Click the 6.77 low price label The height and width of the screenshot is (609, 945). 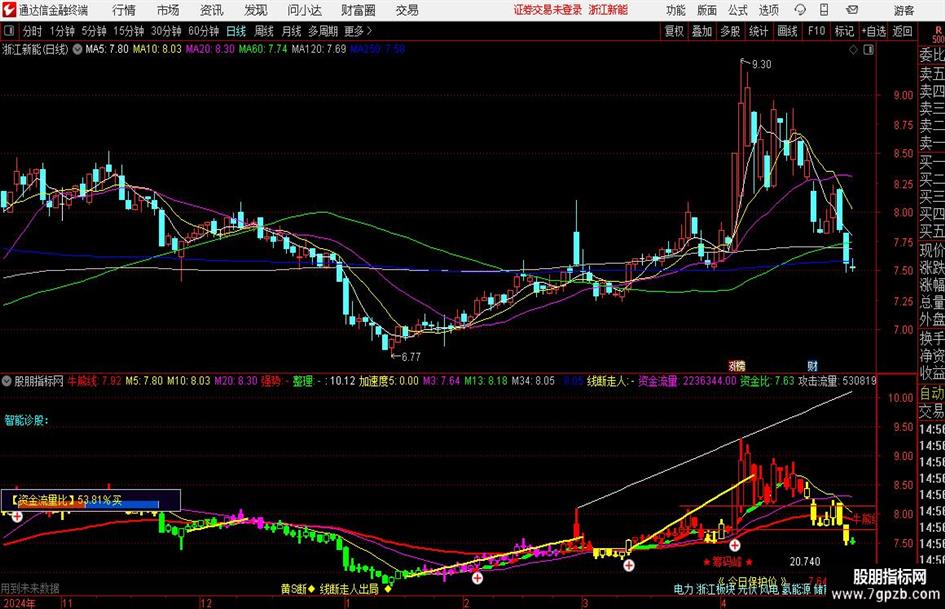tap(410, 357)
